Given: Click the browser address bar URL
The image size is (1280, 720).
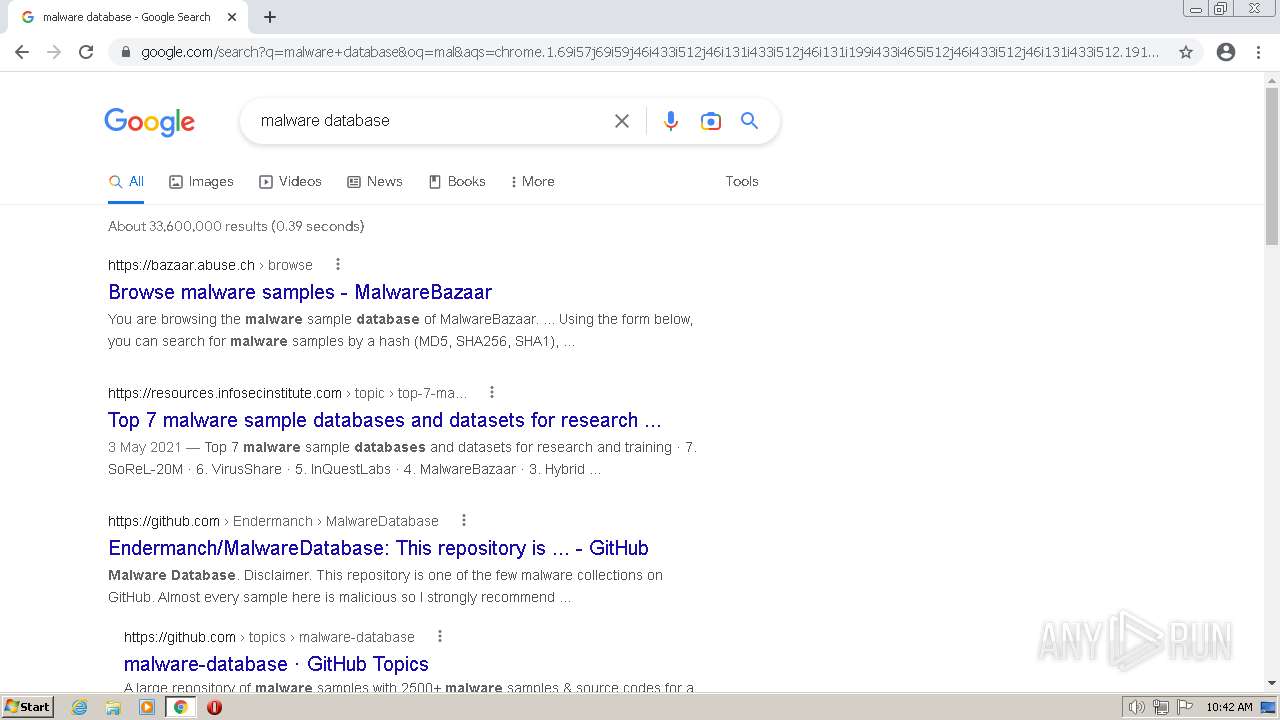Looking at the screenshot, I should click(x=650, y=52).
